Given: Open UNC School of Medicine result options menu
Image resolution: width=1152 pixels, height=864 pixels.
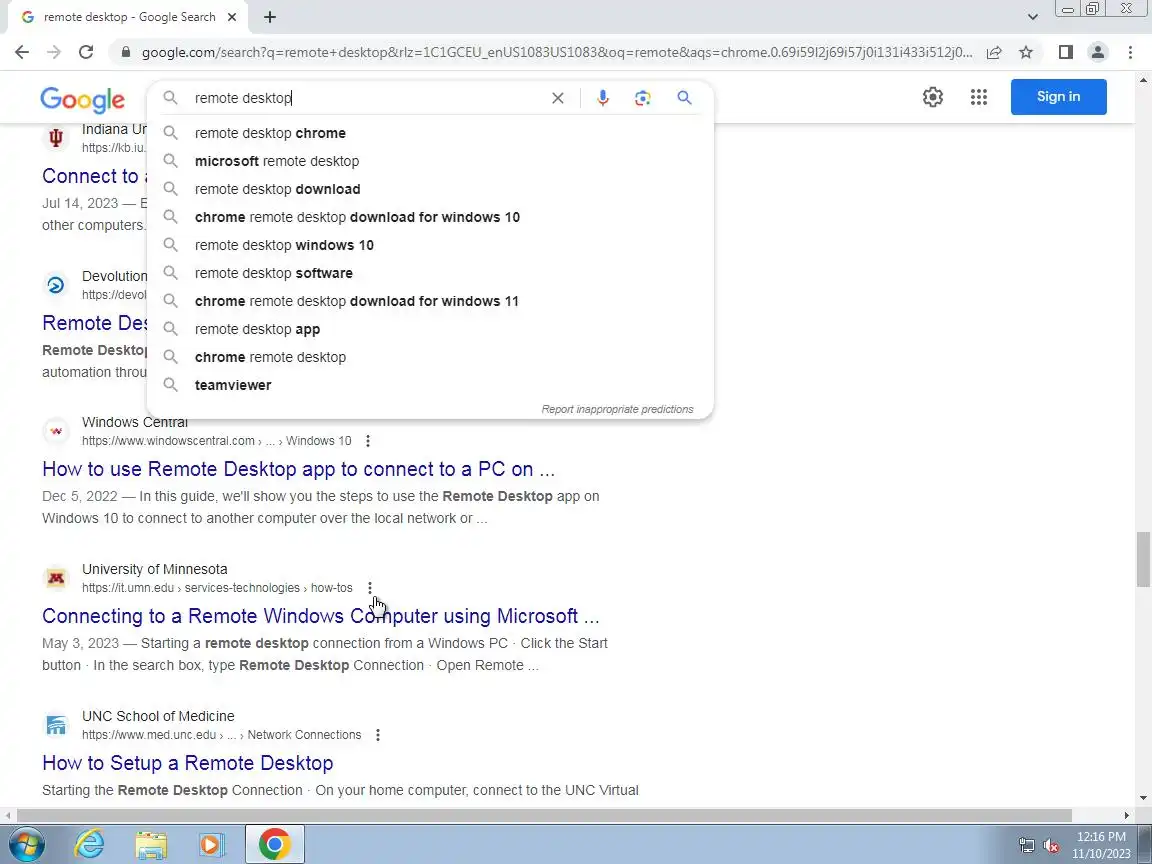Looking at the screenshot, I should (378, 735).
